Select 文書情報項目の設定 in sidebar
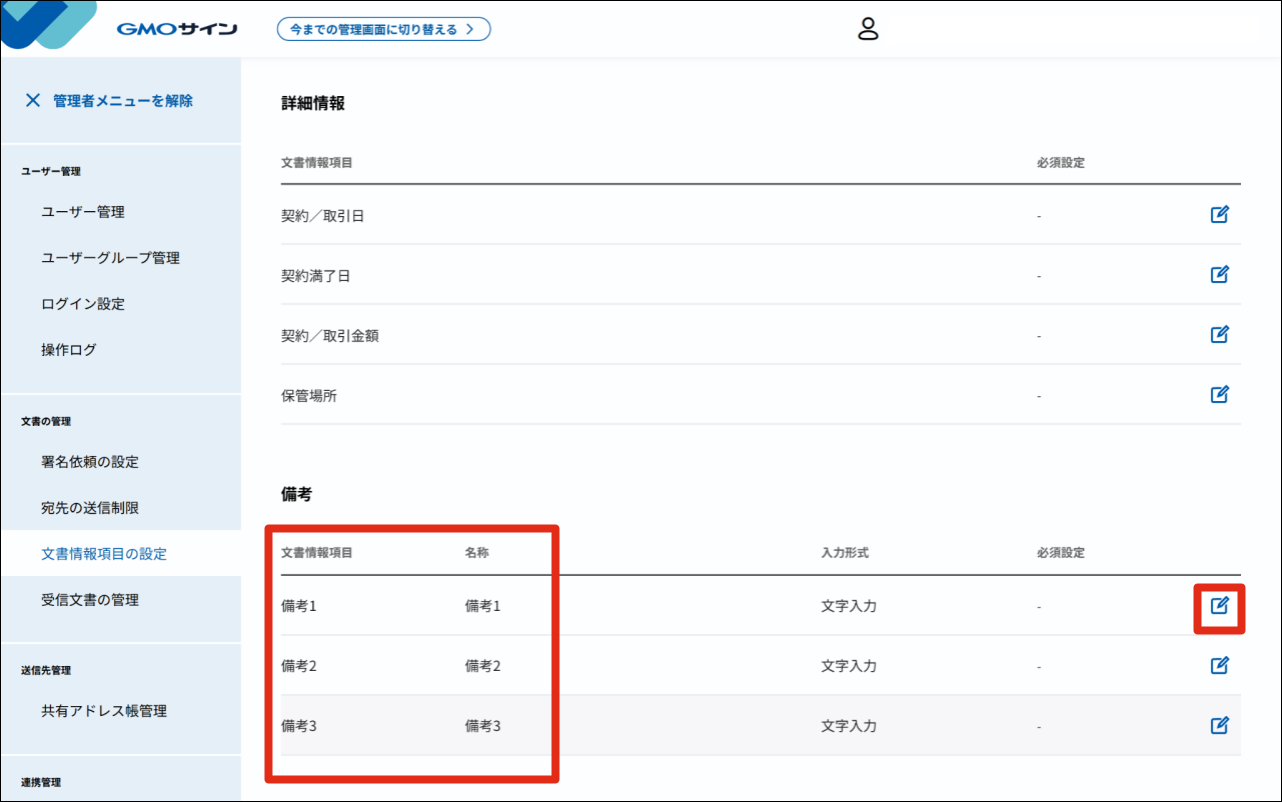Screen dimensions: 1282x802 [104, 554]
